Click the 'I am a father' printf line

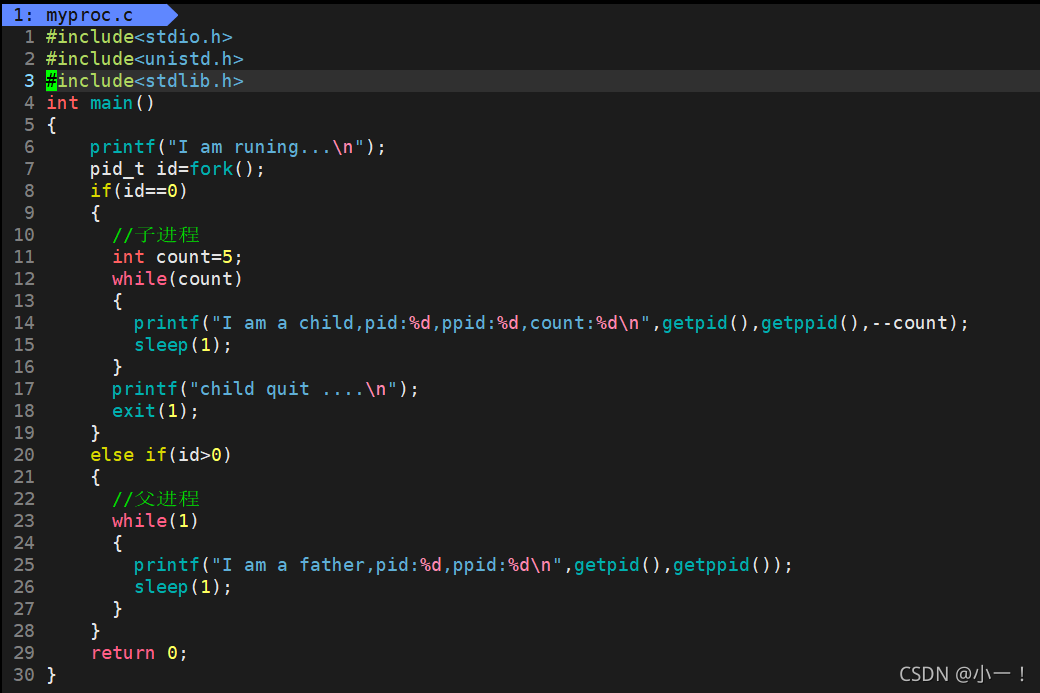(x=463, y=565)
